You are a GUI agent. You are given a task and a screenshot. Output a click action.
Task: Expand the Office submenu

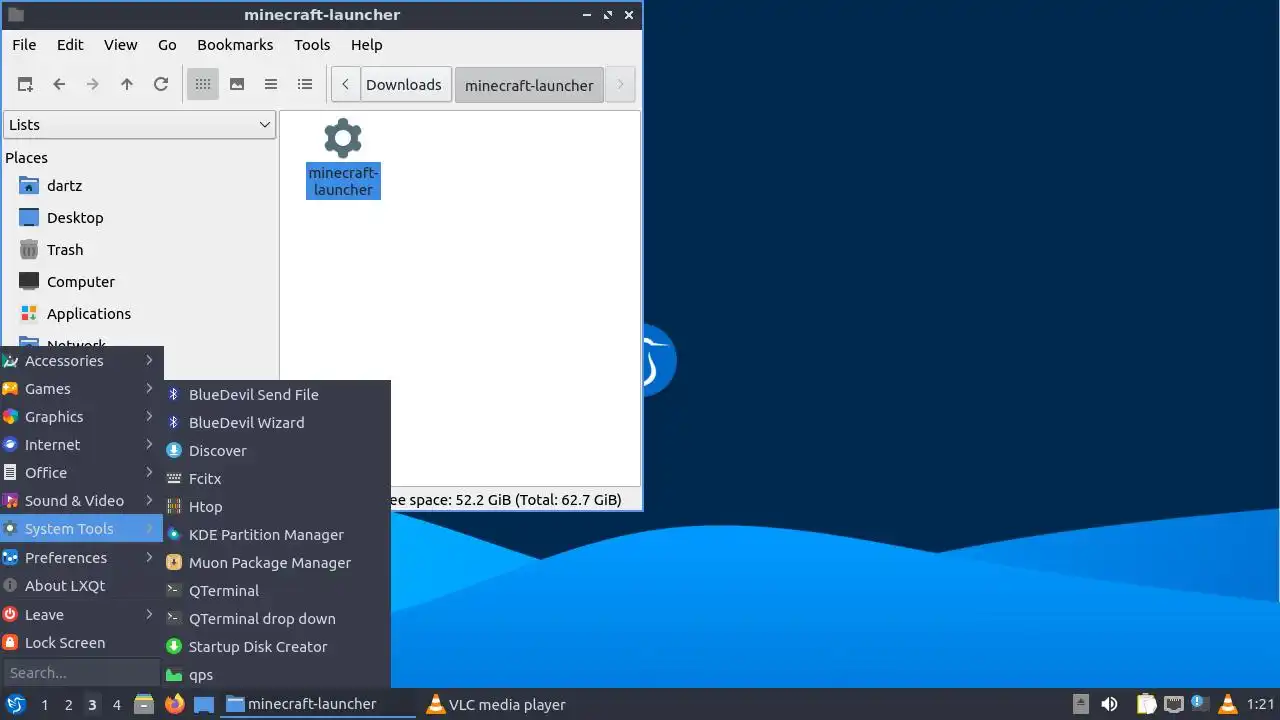[x=81, y=473]
